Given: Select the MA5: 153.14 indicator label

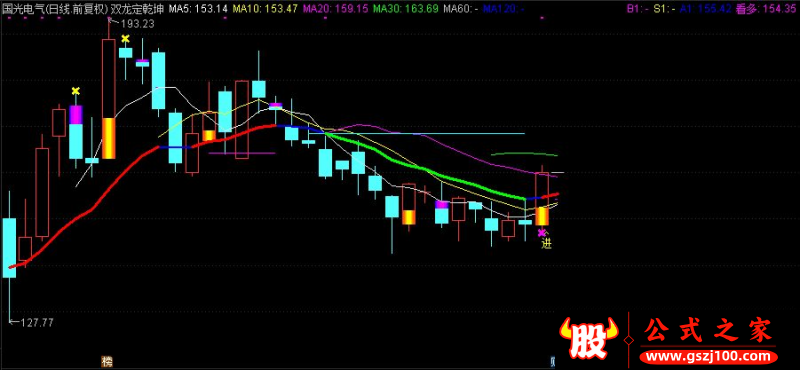Looking at the screenshot, I should click(198, 9).
